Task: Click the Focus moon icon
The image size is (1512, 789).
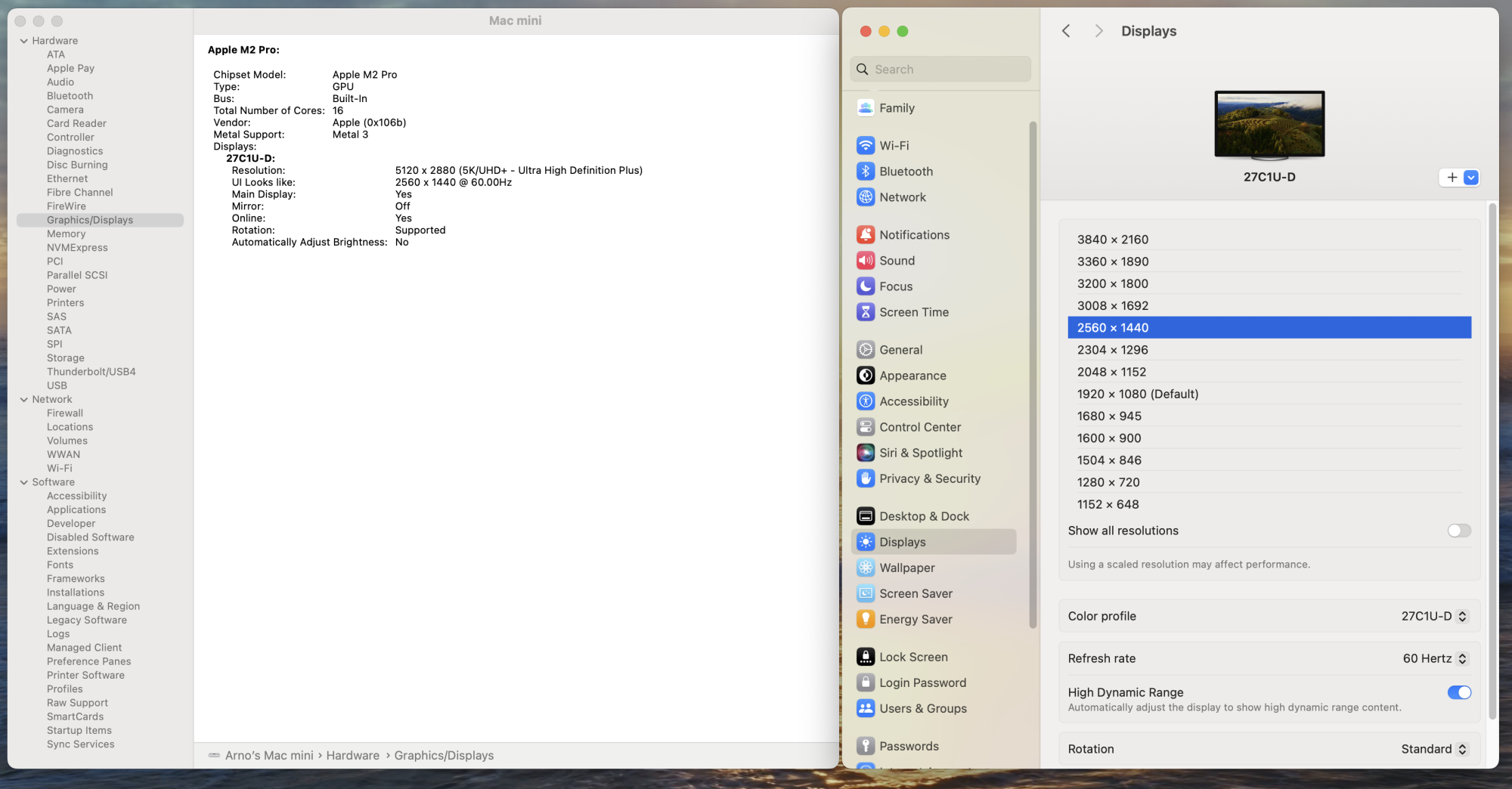Action: click(866, 286)
